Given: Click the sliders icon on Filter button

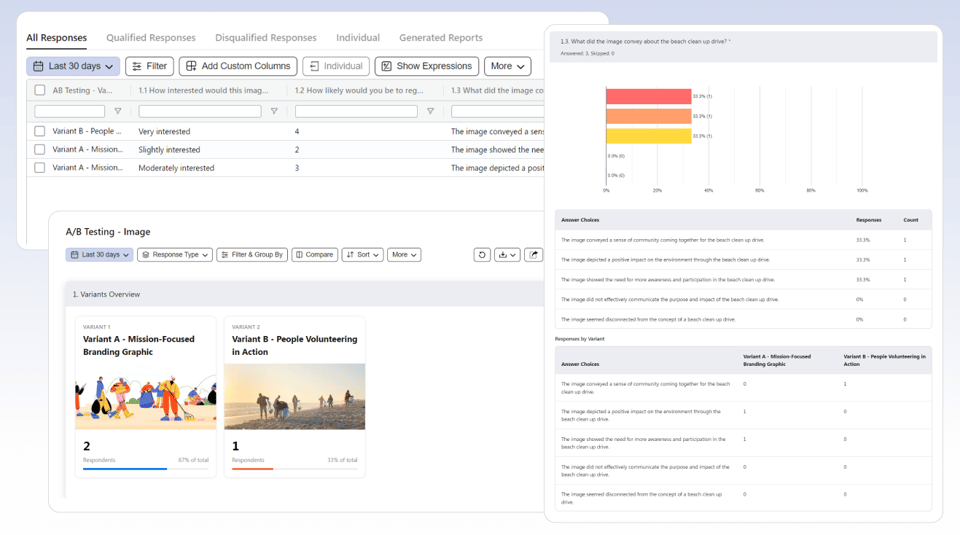Looking at the screenshot, I should click(x=137, y=66).
